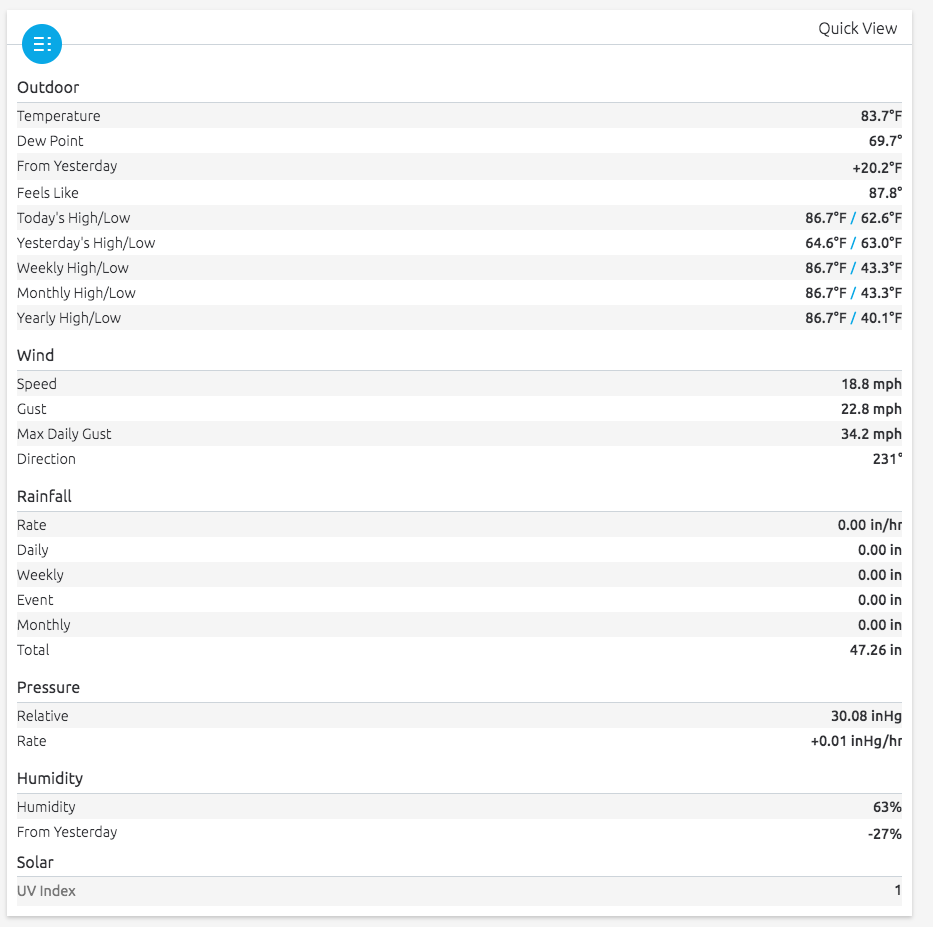Select the Outdoor Temperature row

pyautogui.click(x=459, y=115)
